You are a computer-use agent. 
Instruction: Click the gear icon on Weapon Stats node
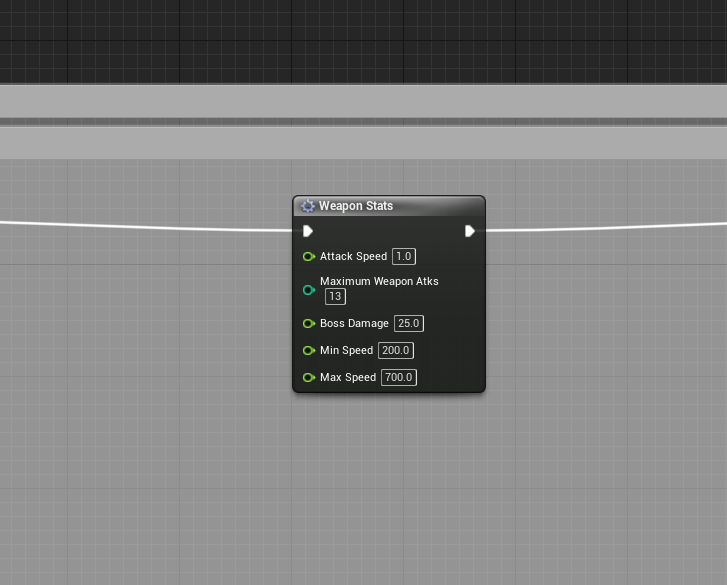(308, 206)
